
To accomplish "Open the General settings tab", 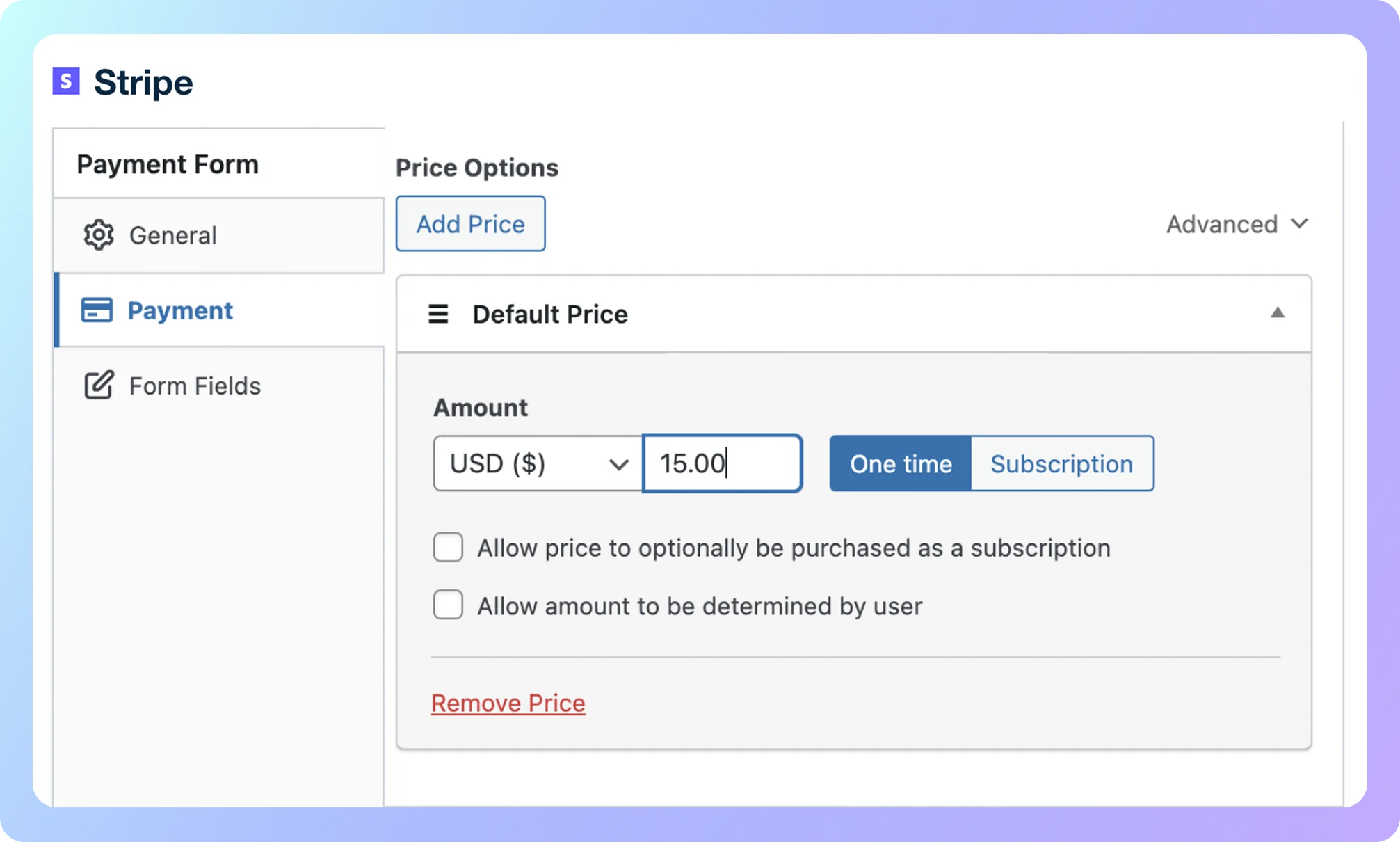I will coord(219,235).
